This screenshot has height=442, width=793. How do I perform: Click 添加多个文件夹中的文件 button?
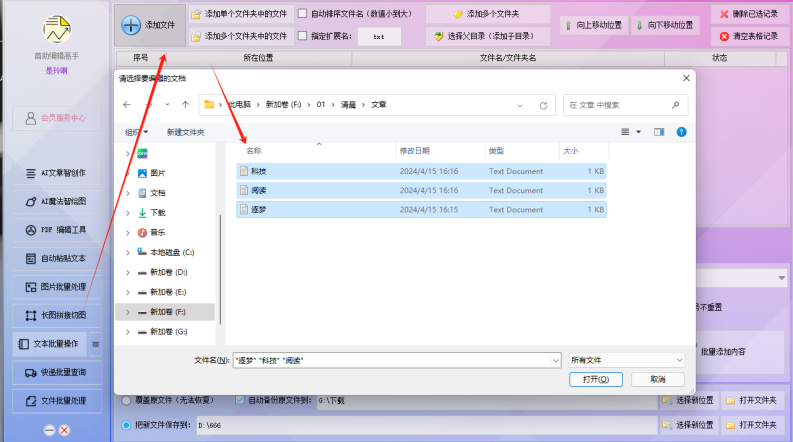241,36
